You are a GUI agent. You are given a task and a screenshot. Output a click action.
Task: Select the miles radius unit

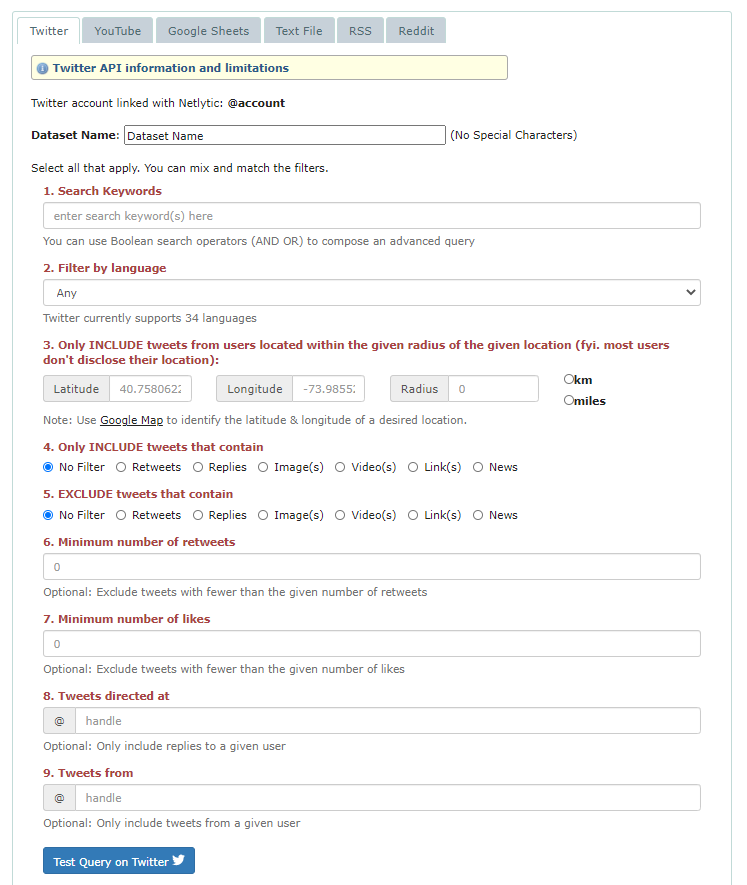point(569,400)
